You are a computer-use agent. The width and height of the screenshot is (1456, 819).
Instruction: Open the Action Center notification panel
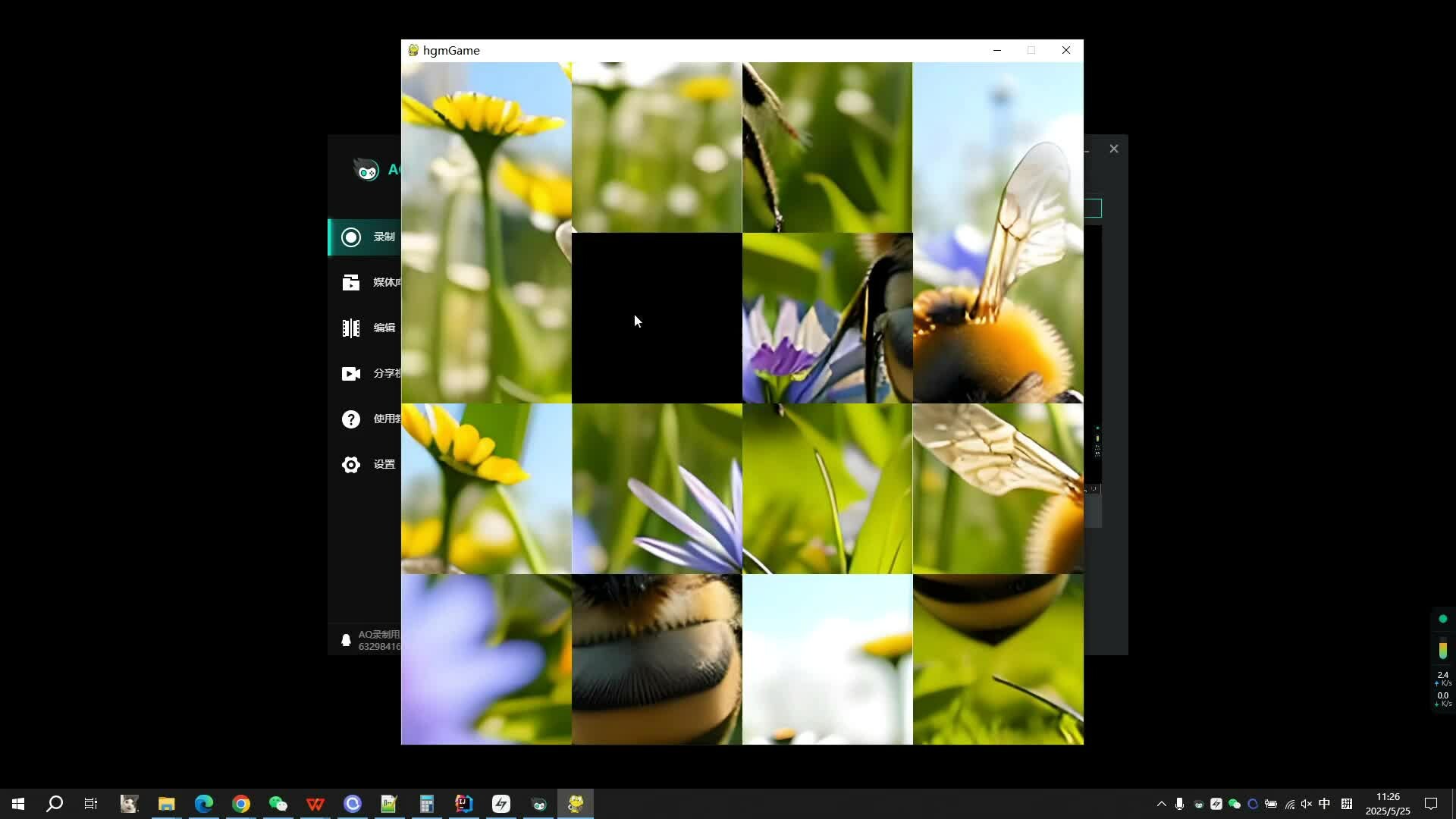1431,804
